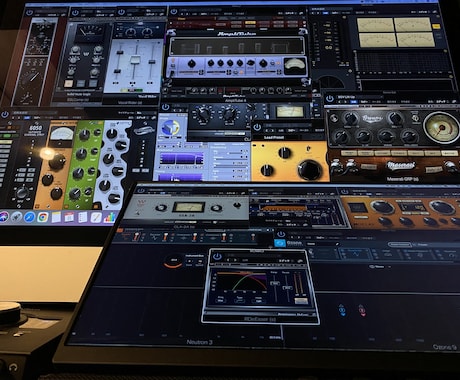Bypass the wood-panel plugin with its power button
This screenshot has height=380, width=460.
coord(30,12)
